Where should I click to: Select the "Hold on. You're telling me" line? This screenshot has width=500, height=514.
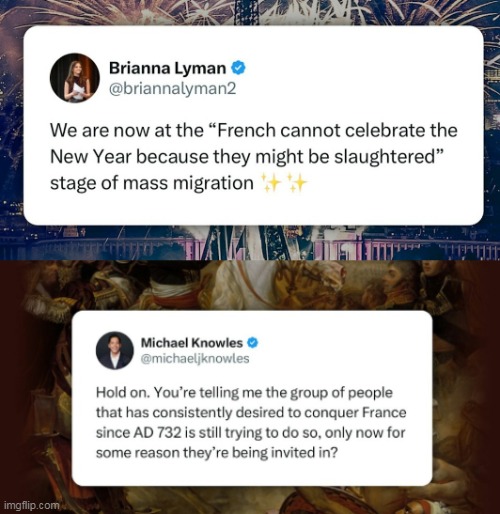pyautogui.click(x=244, y=393)
